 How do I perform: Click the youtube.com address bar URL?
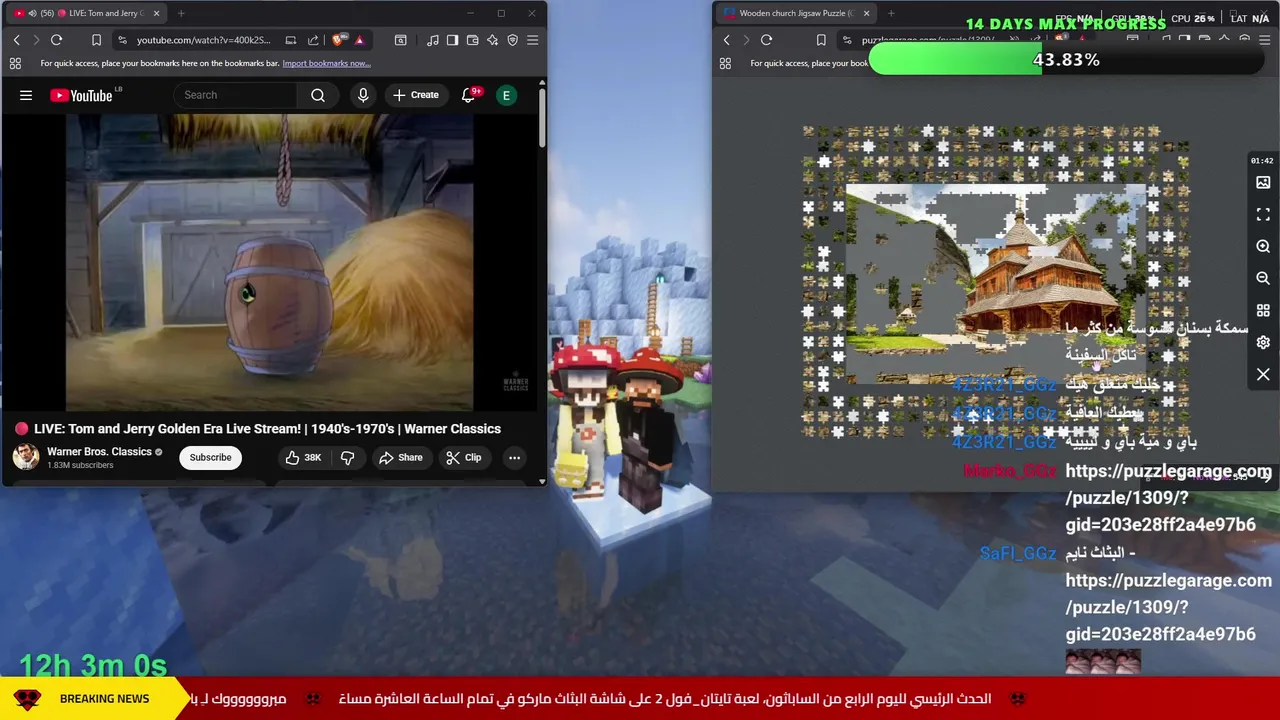click(x=203, y=40)
